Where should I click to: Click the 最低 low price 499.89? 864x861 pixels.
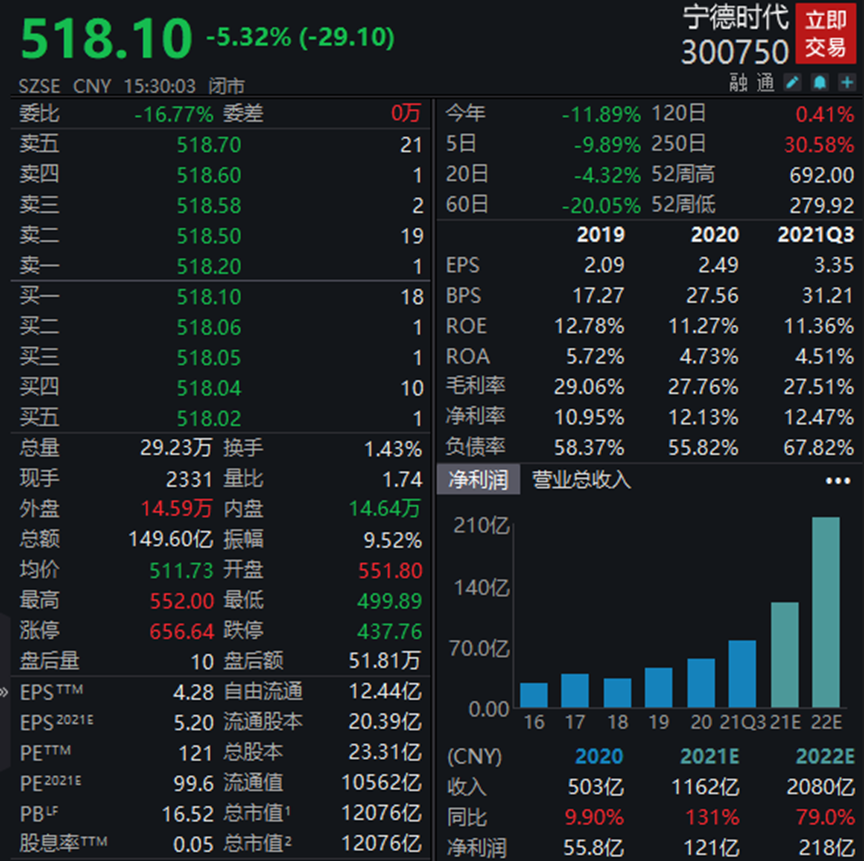point(390,600)
